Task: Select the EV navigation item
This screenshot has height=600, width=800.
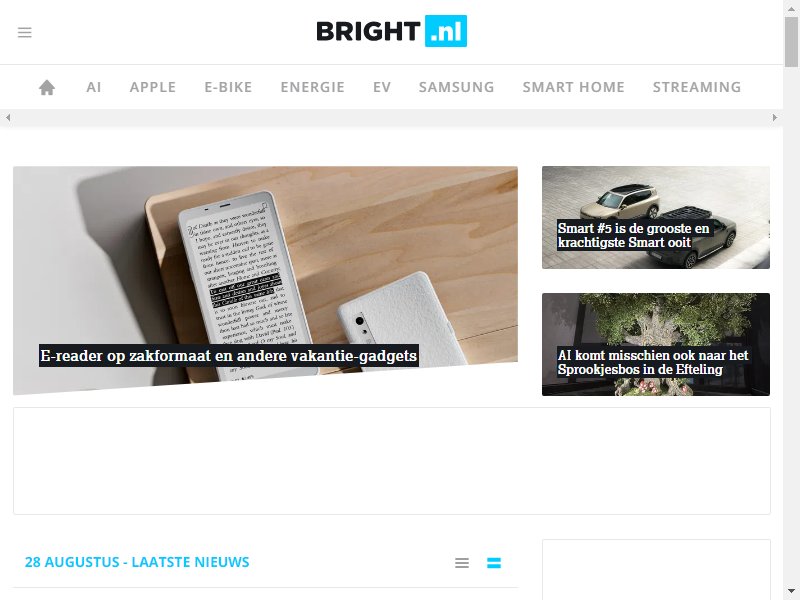Action: (x=382, y=87)
